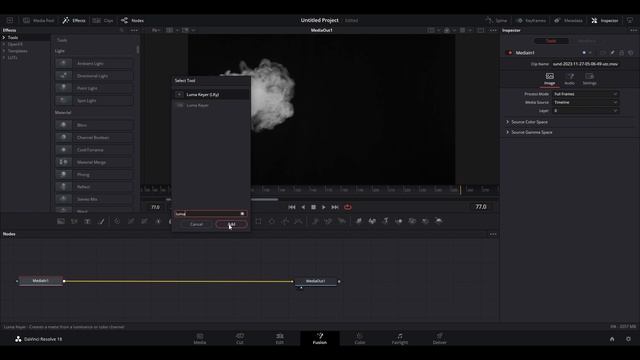The image size is (640, 360).
Task: Select the Ambient Light tool
Action: (x=94, y=63)
